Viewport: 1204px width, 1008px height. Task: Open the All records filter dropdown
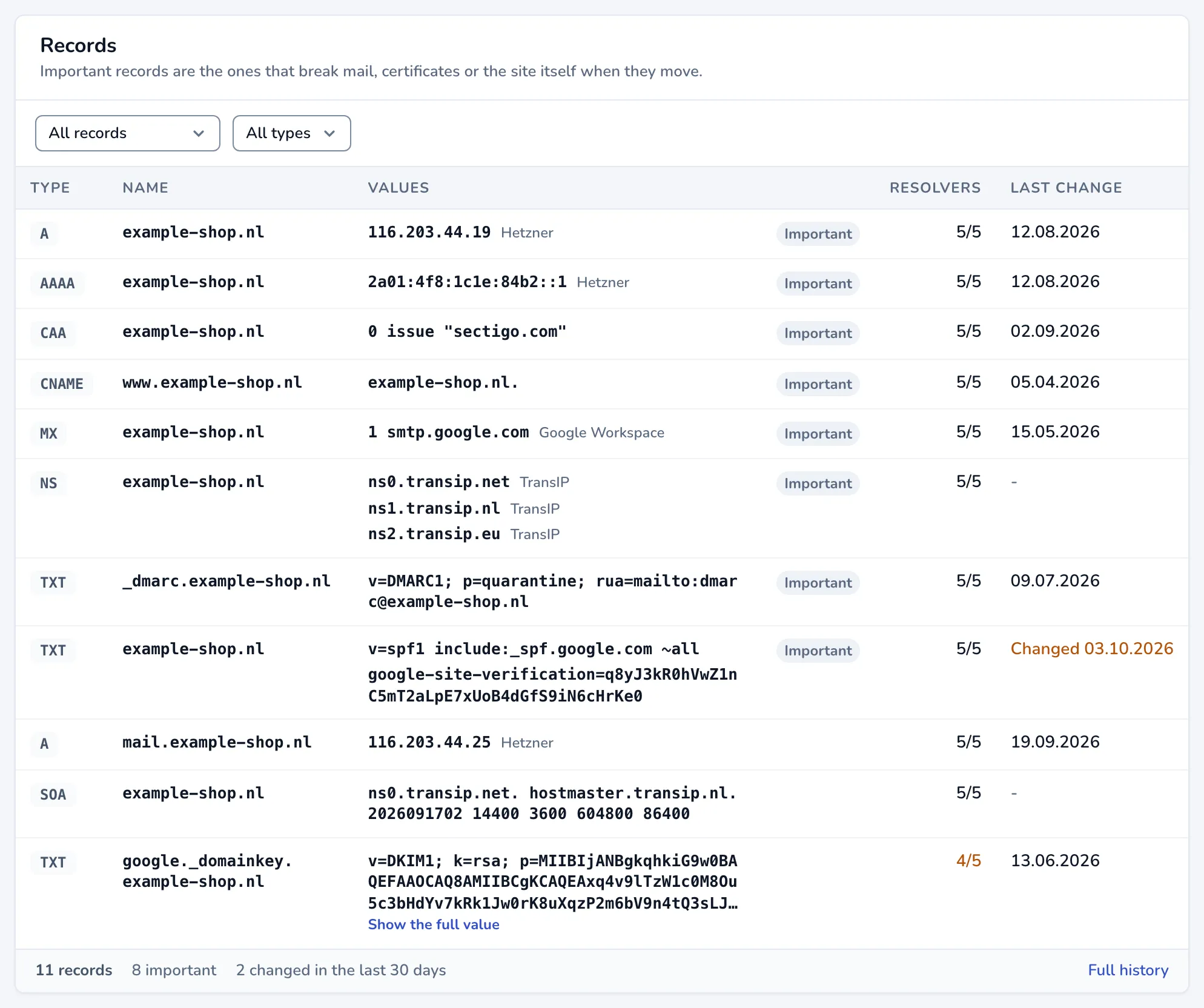(x=128, y=133)
